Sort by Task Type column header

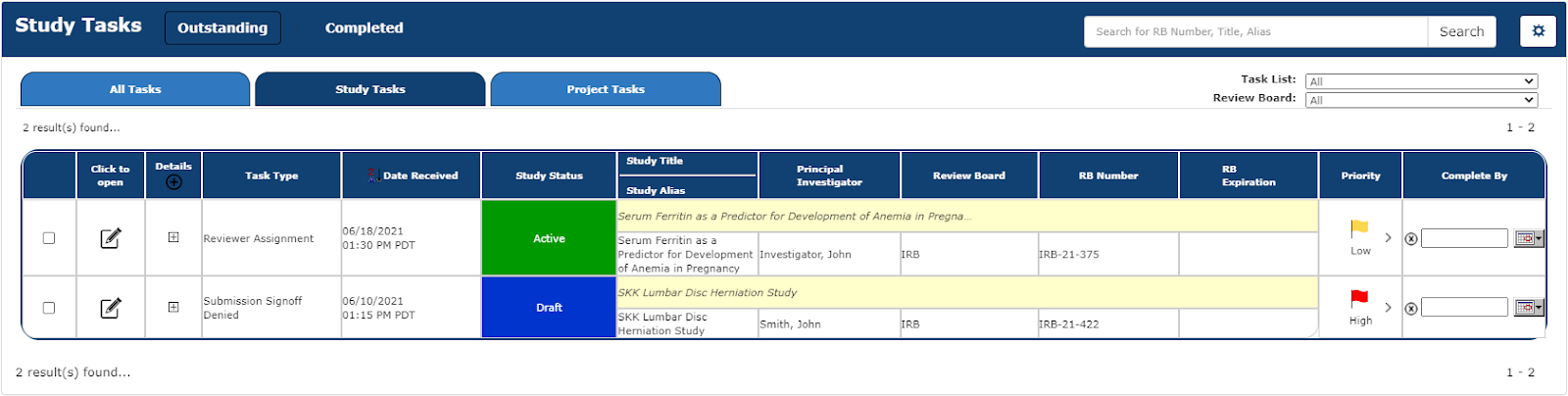[271, 175]
